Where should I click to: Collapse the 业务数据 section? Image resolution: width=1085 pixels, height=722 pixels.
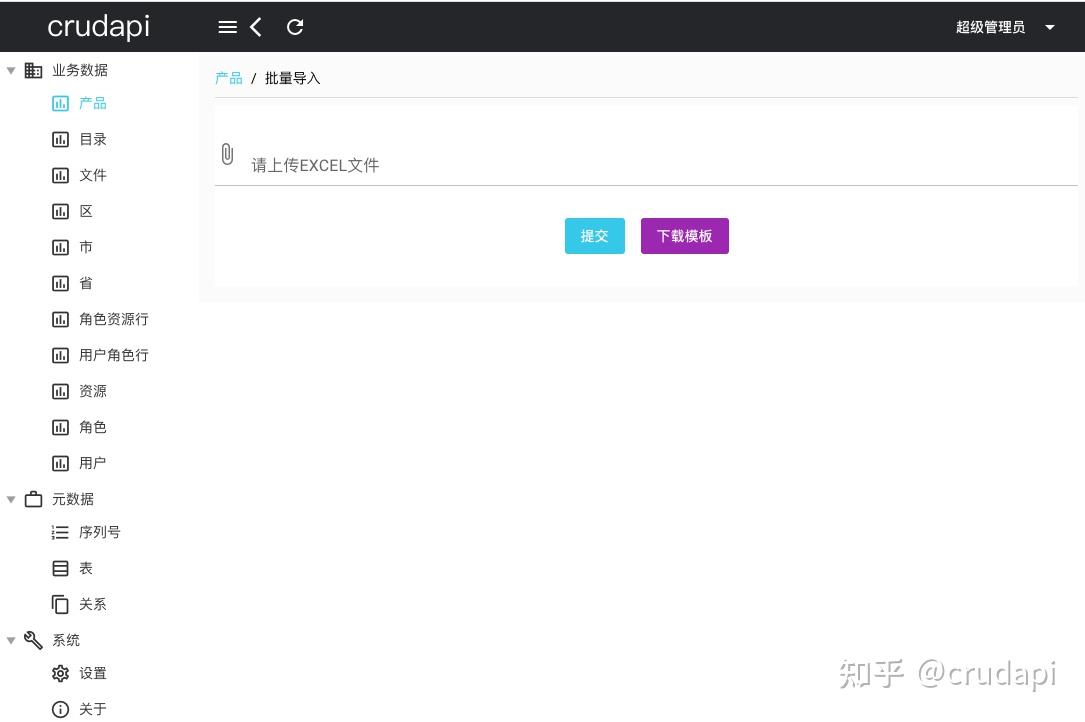tap(11, 70)
